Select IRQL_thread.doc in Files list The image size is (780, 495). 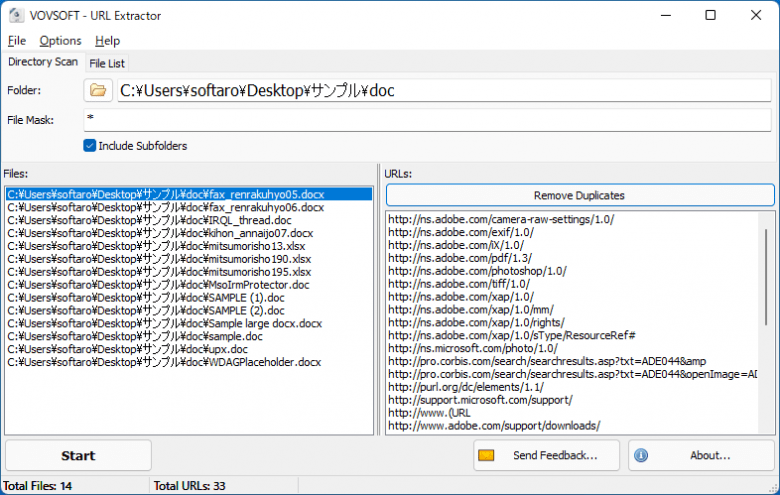[189, 220]
